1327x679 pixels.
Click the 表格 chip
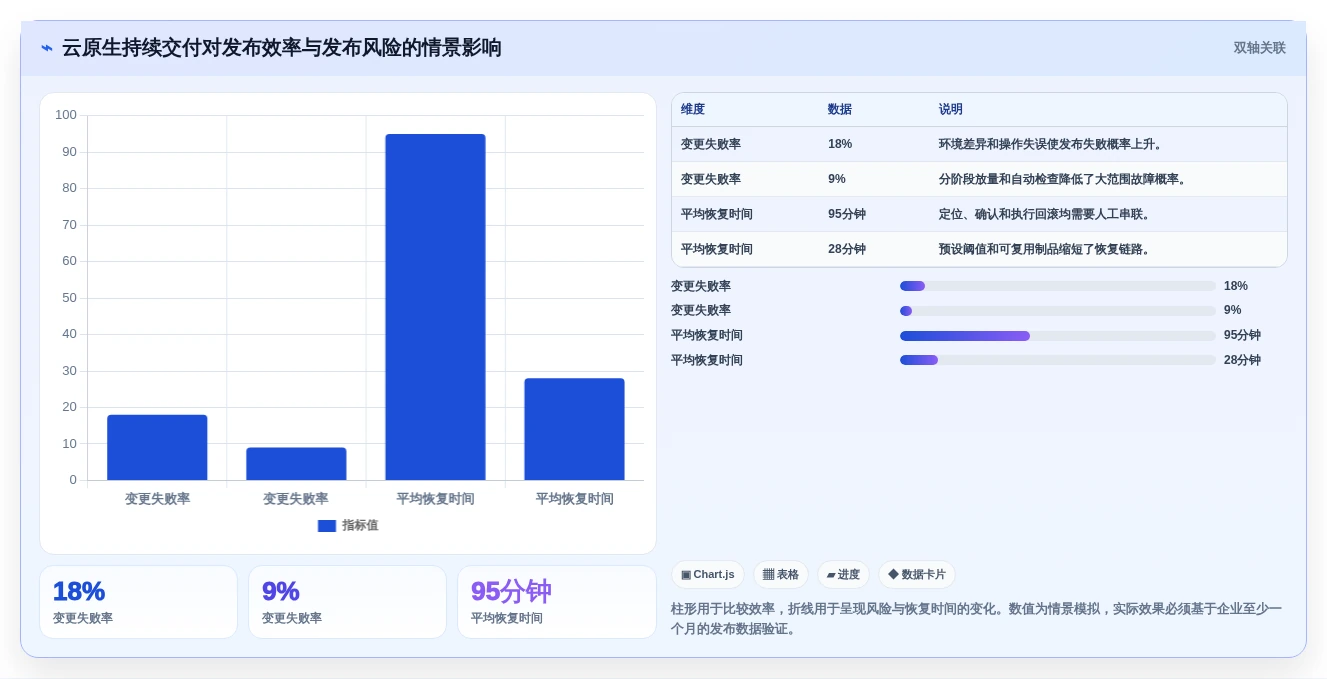(781, 574)
